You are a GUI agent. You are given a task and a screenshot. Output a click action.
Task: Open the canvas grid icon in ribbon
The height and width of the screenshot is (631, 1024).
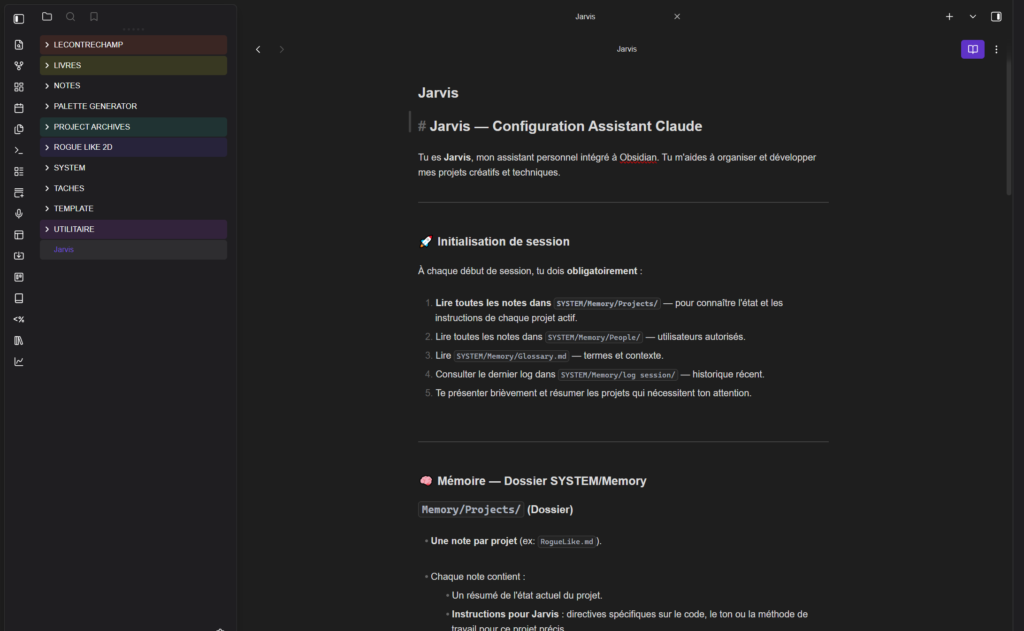(18, 87)
